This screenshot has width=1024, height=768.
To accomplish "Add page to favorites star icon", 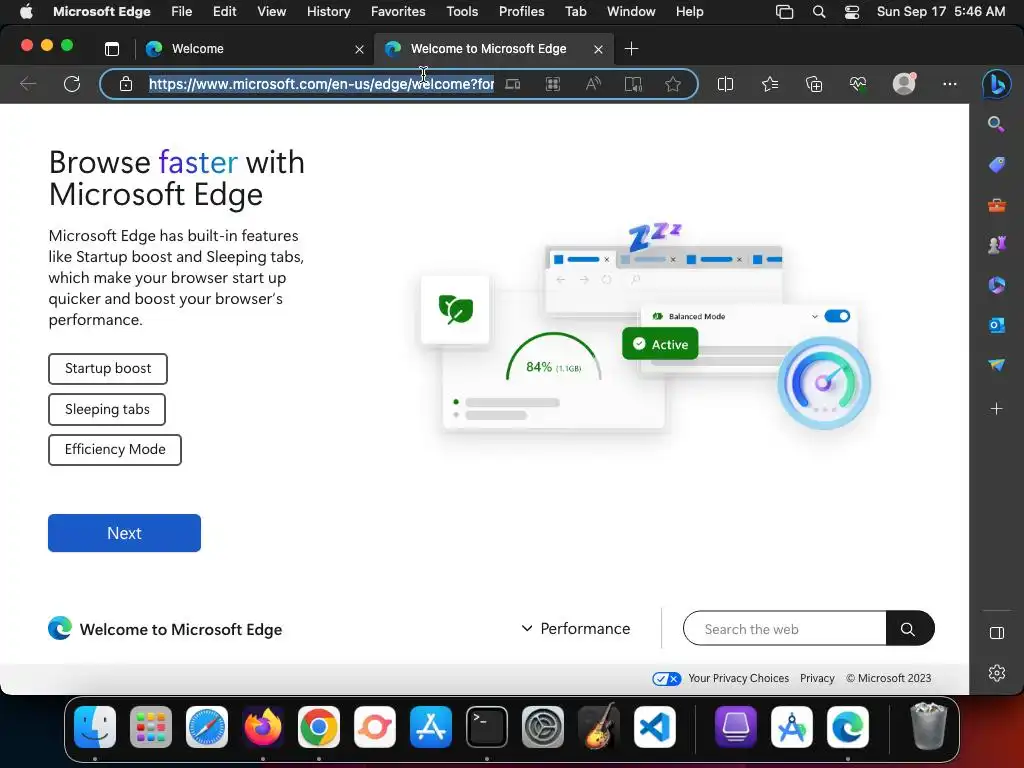I will point(673,84).
